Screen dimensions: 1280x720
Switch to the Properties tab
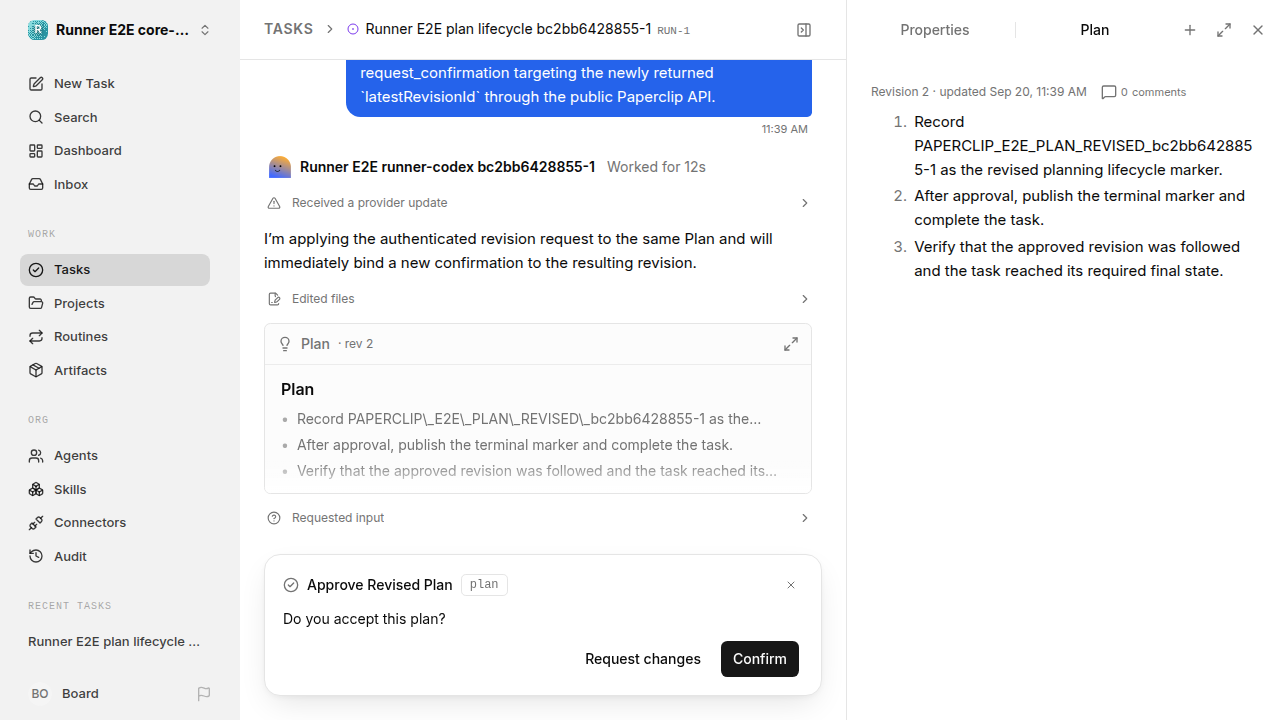pyautogui.click(x=934, y=30)
